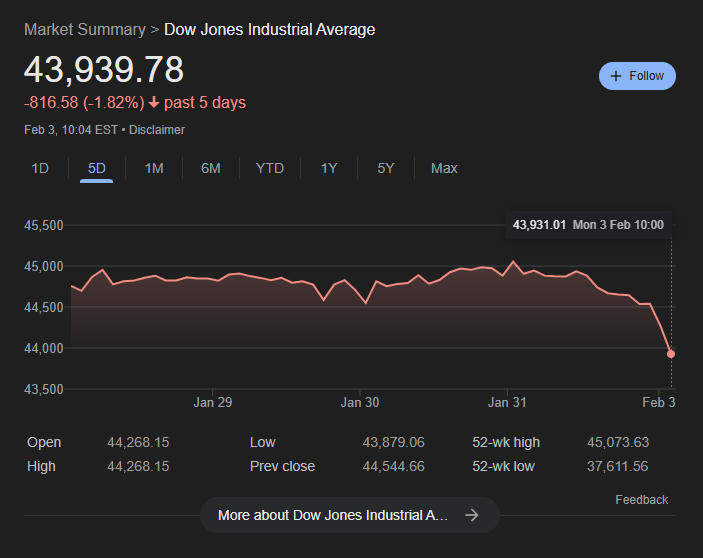Click the Feb 3, 10:04 EST timestamp
The width and height of the screenshot is (703, 558).
(71, 130)
